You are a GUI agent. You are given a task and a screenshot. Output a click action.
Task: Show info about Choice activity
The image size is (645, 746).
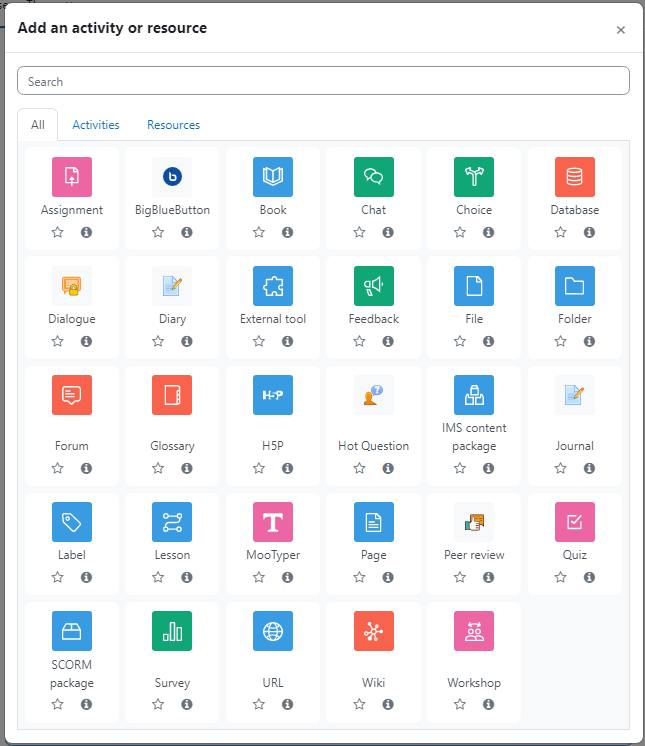[x=489, y=232]
